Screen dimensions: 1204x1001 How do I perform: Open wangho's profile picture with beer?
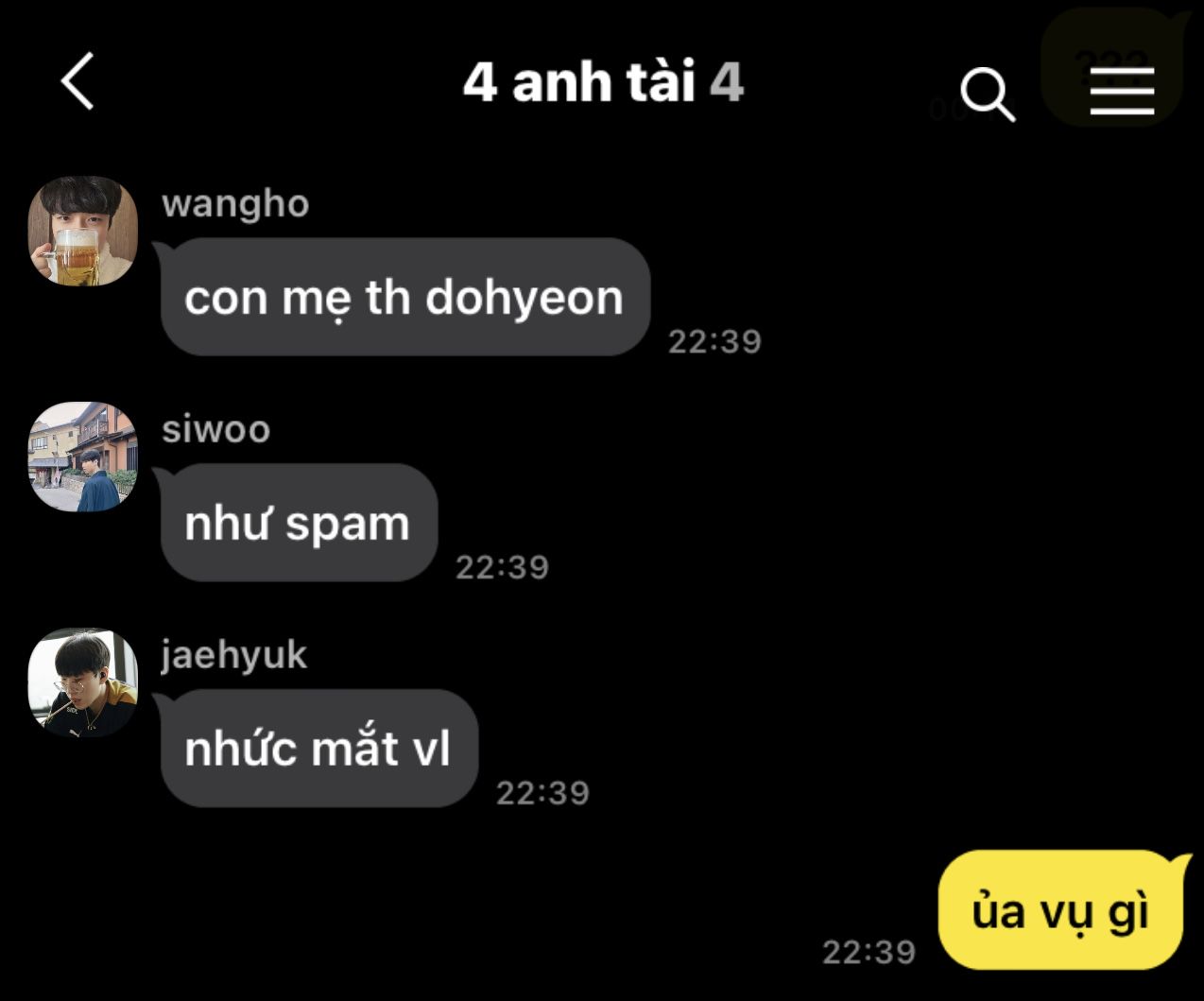(83, 231)
